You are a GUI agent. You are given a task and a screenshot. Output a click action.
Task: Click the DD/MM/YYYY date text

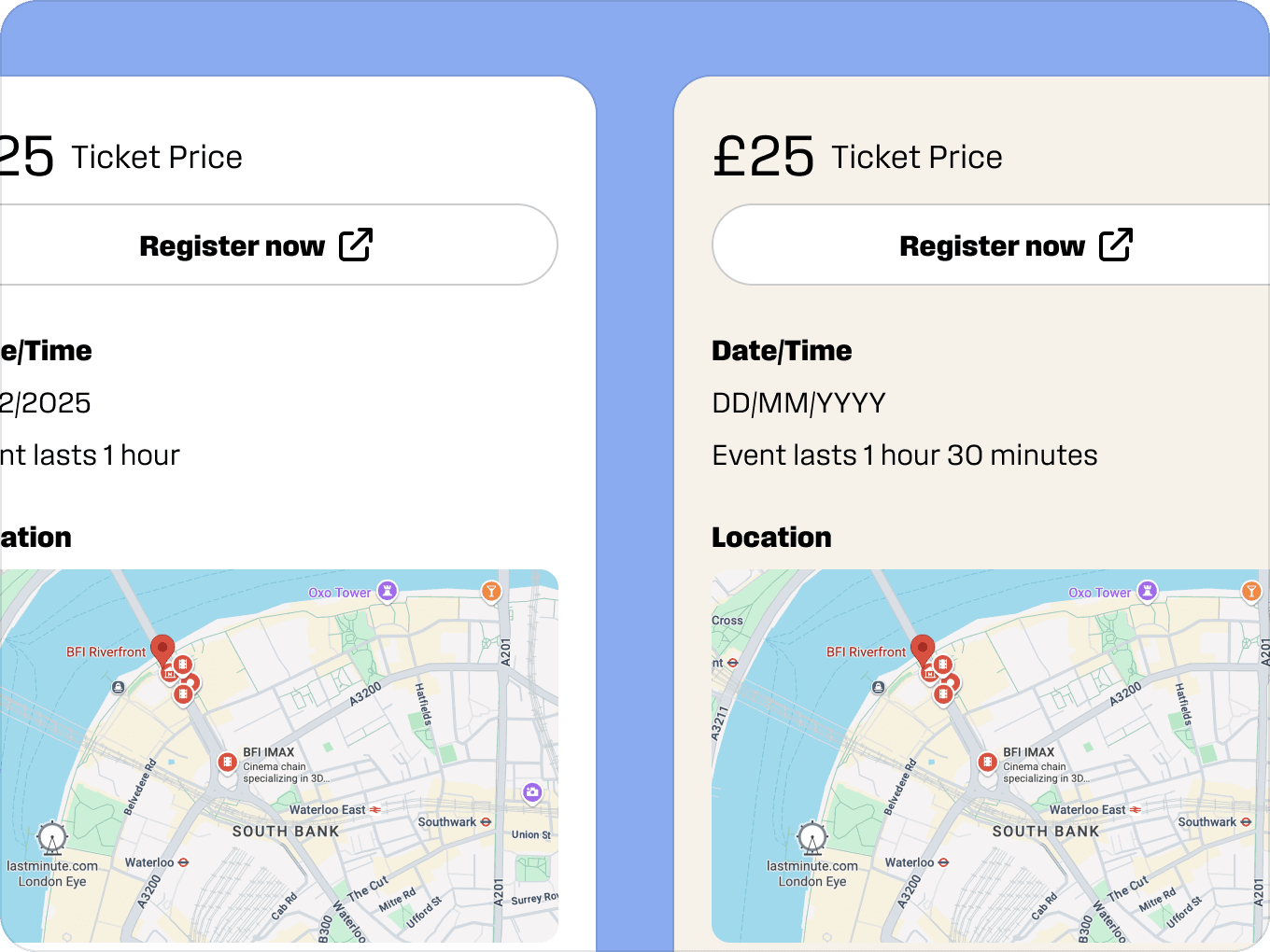(x=798, y=403)
